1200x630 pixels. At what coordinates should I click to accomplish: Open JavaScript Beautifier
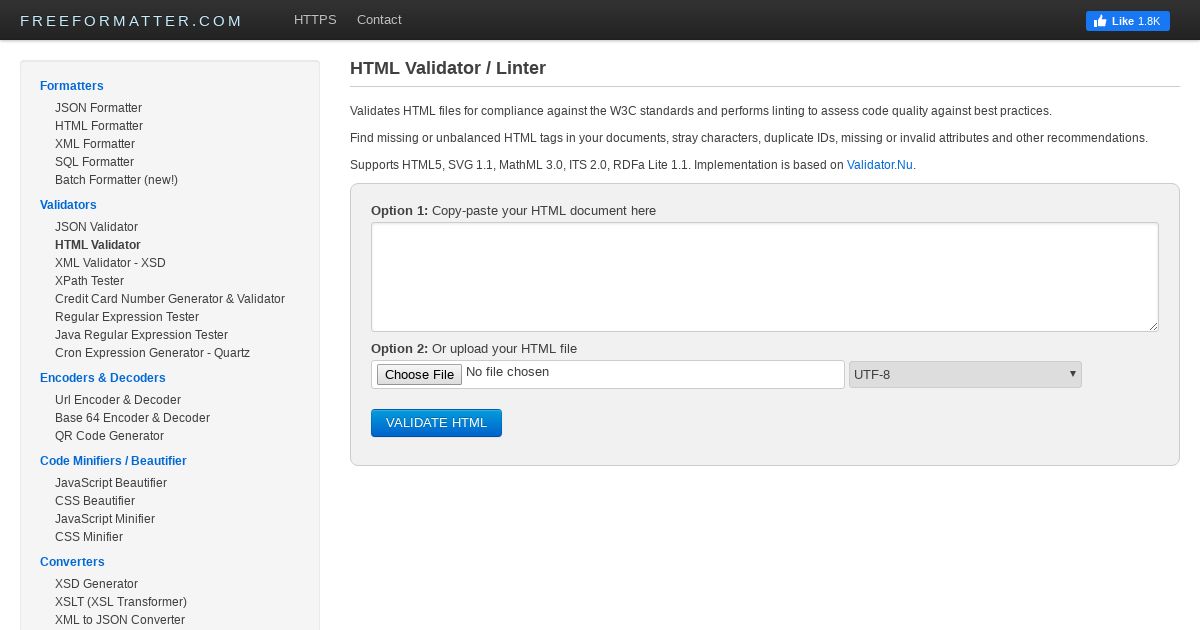tap(111, 483)
